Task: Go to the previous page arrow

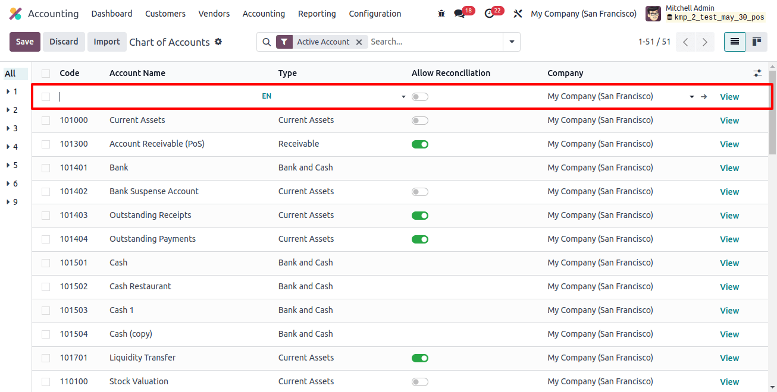Action: [x=685, y=42]
